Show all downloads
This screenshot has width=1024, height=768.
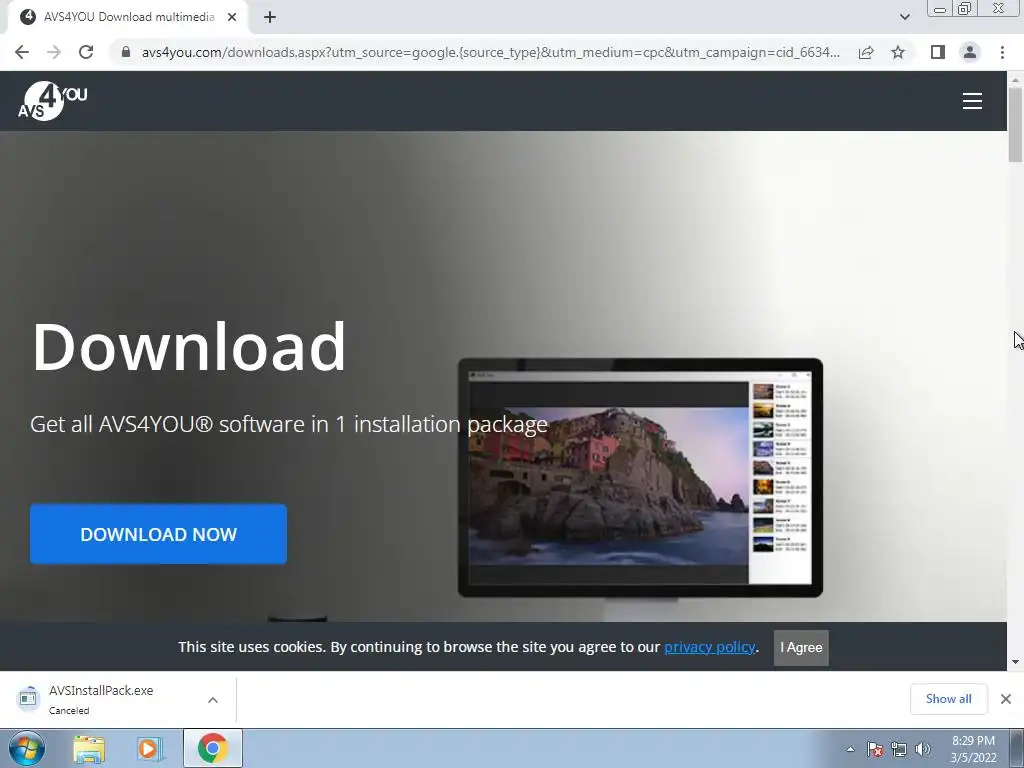coord(948,699)
